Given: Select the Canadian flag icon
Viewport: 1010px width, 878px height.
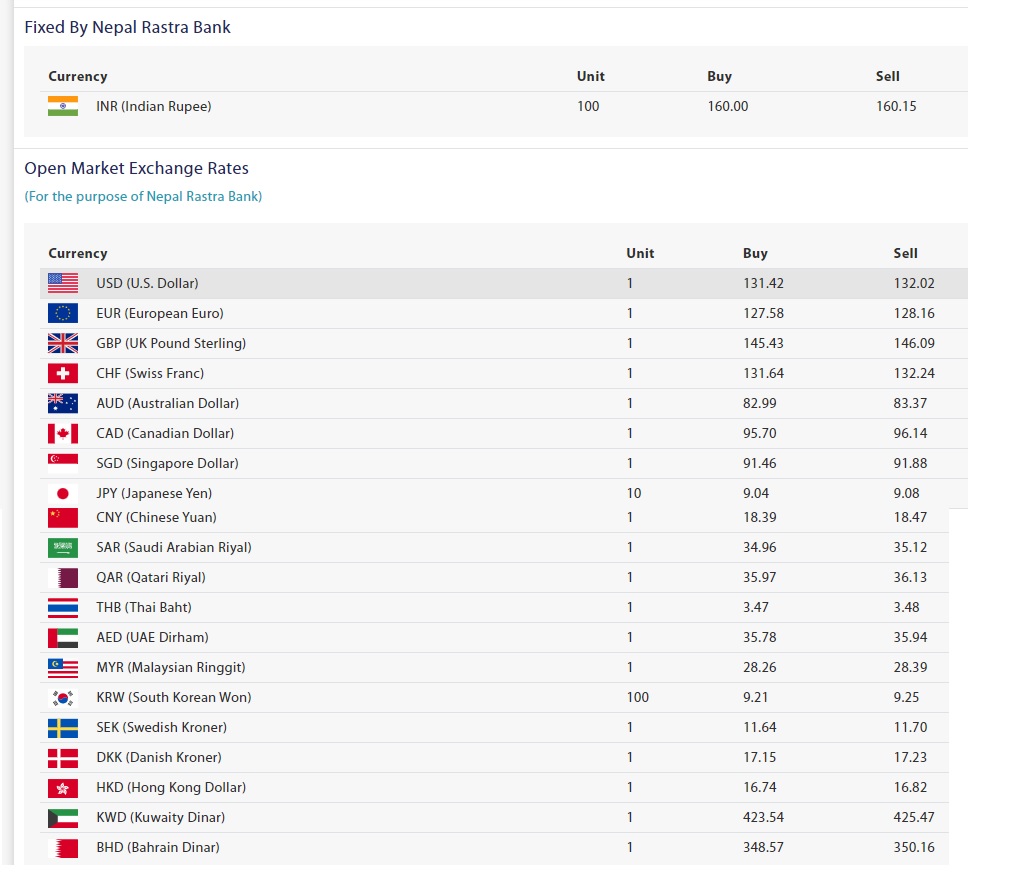Looking at the screenshot, I should pyautogui.click(x=63, y=433).
